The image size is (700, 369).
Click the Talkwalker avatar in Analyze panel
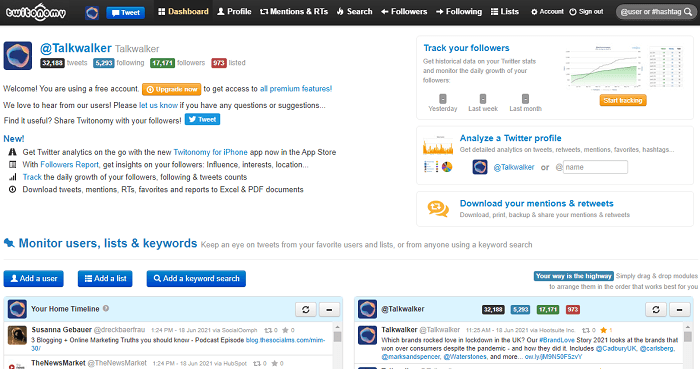click(x=480, y=167)
